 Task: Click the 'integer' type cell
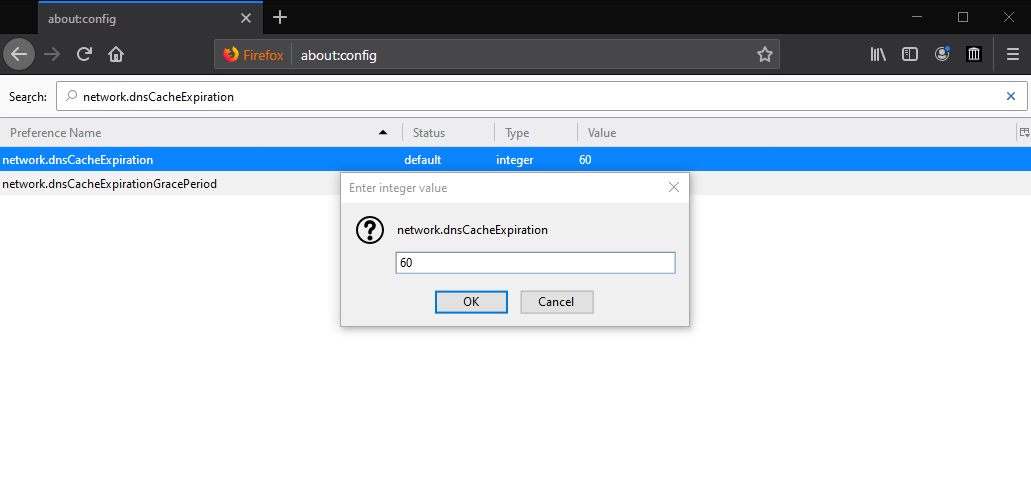point(515,160)
